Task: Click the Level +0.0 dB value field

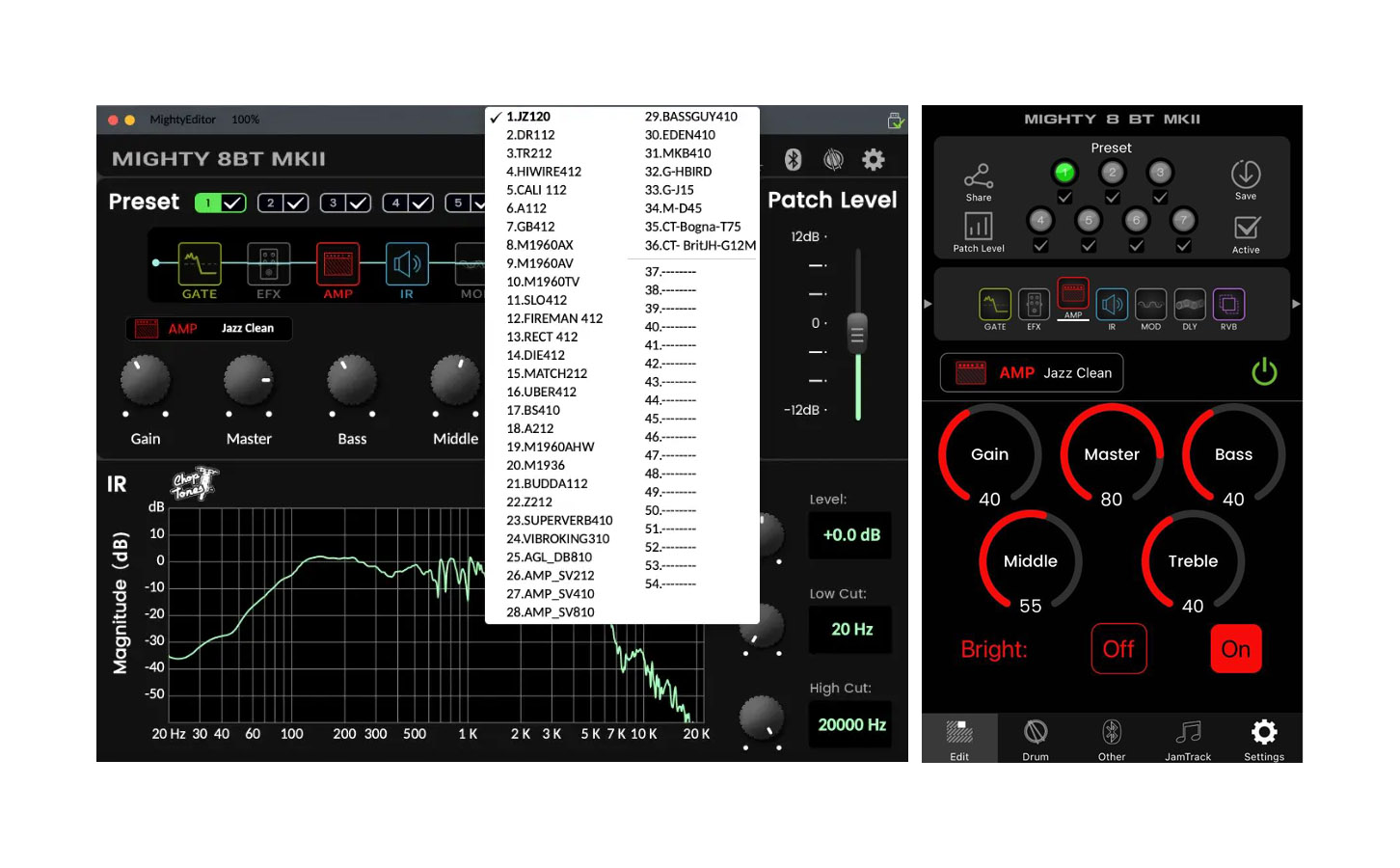Action: (x=851, y=535)
